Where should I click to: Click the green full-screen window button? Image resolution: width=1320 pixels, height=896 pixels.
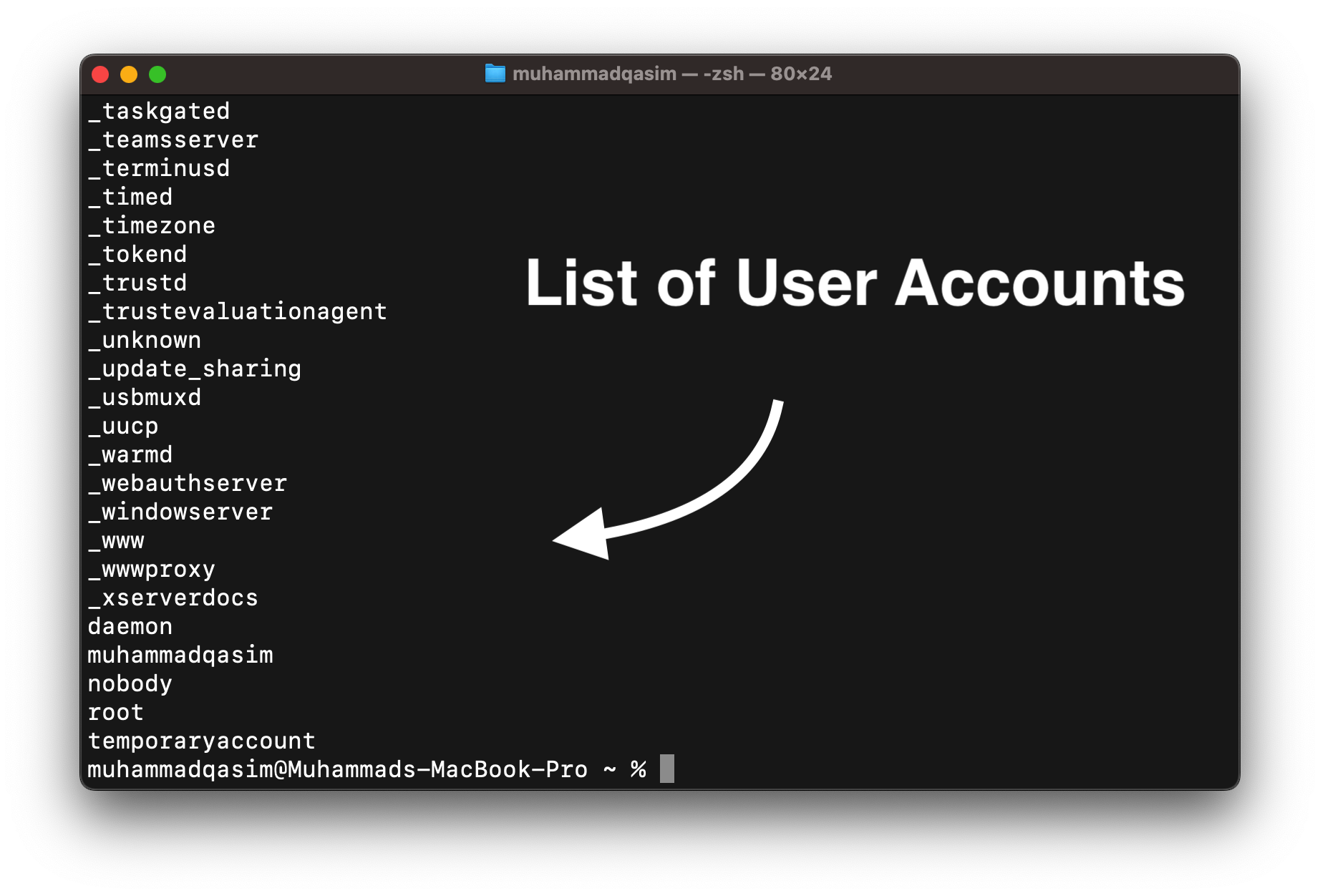pyautogui.click(x=157, y=74)
